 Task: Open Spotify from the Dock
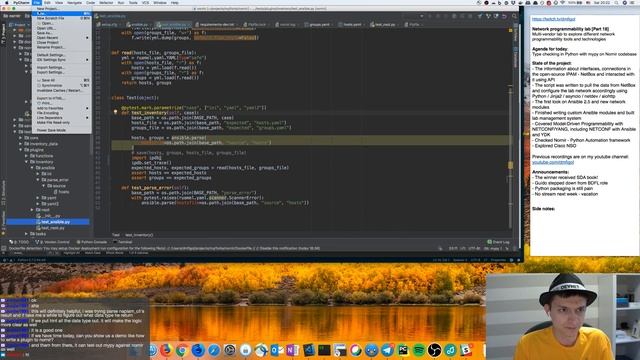pyautogui.click(x=419, y=350)
